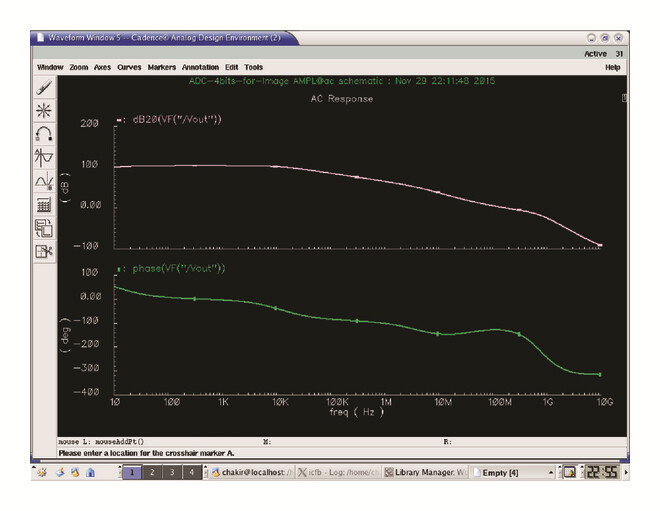Image resolution: width=660 pixels, height=511 pixels.
Task: Click the green phase curve marker near 10M
Action: [x=438, y=334]
